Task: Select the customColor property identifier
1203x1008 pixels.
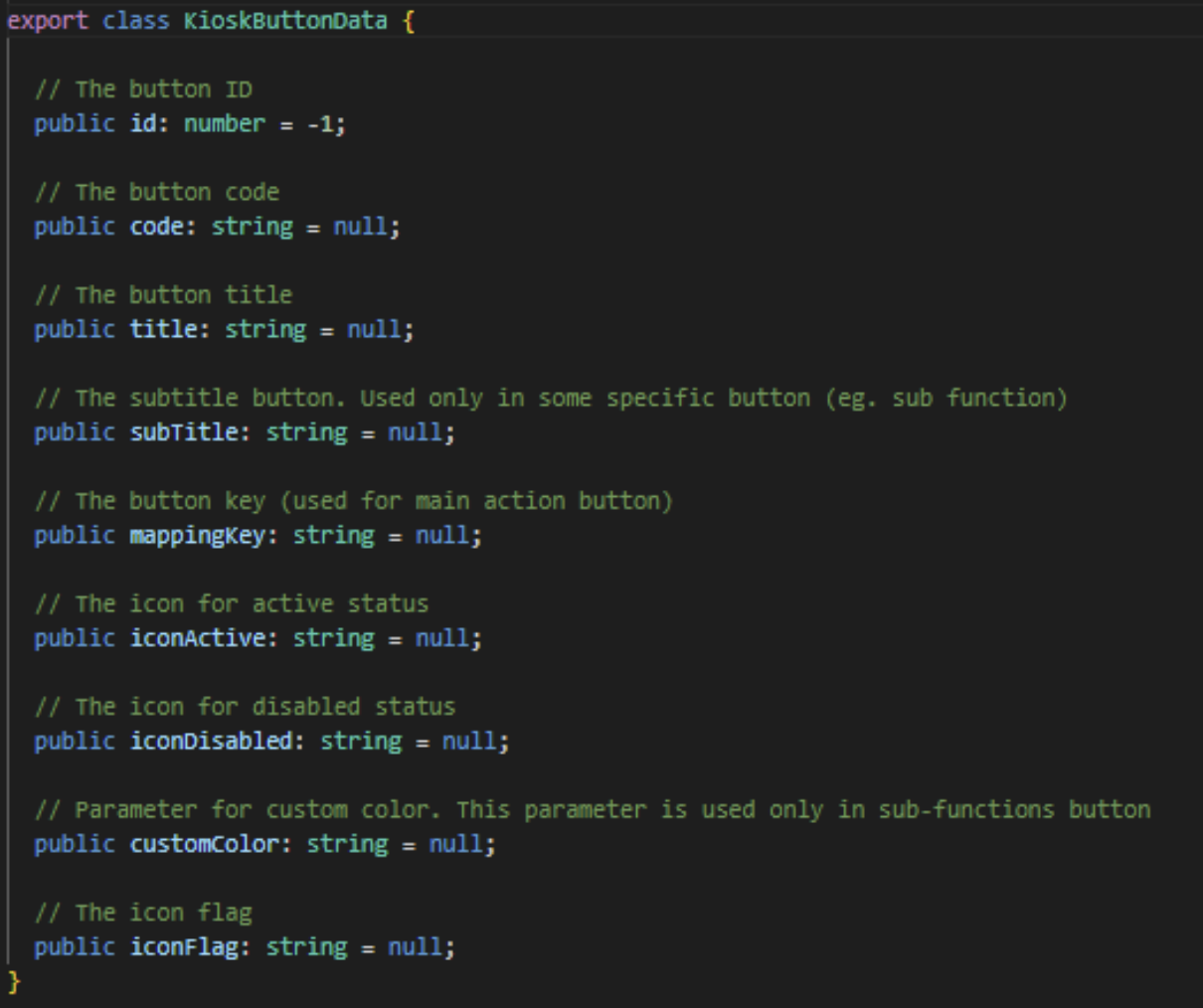Action: [205, 844]
